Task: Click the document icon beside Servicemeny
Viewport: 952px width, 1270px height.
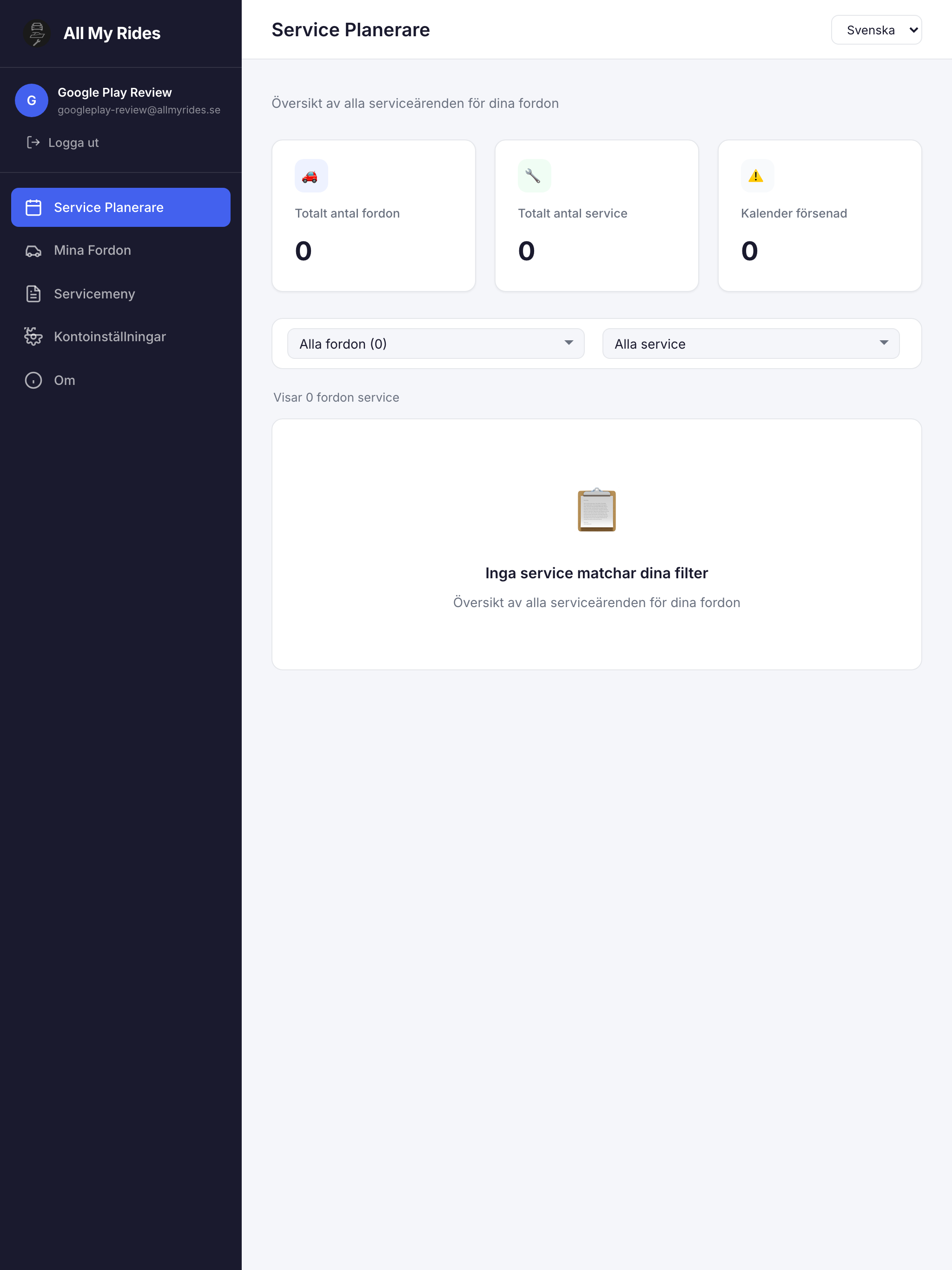Action: click(x=33, y=294)
